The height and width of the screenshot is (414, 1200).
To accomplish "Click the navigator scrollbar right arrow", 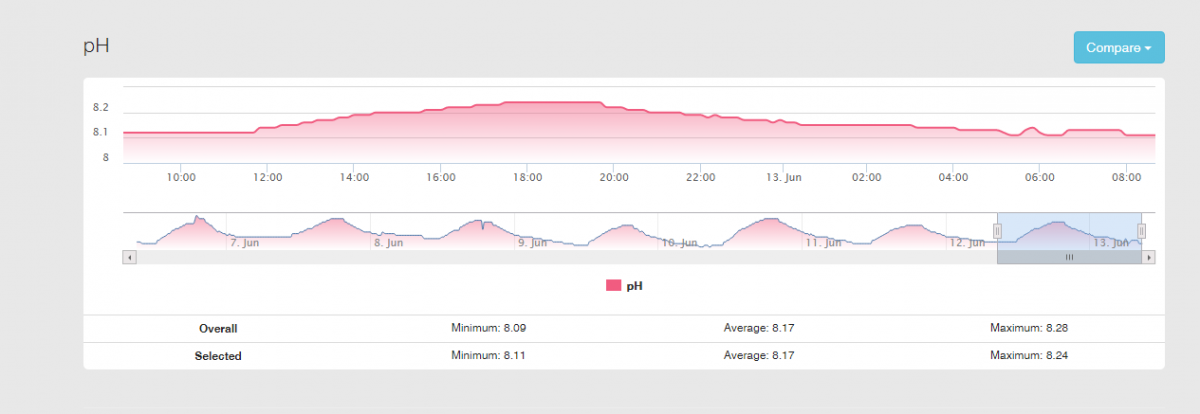I will pos(1149,257).
